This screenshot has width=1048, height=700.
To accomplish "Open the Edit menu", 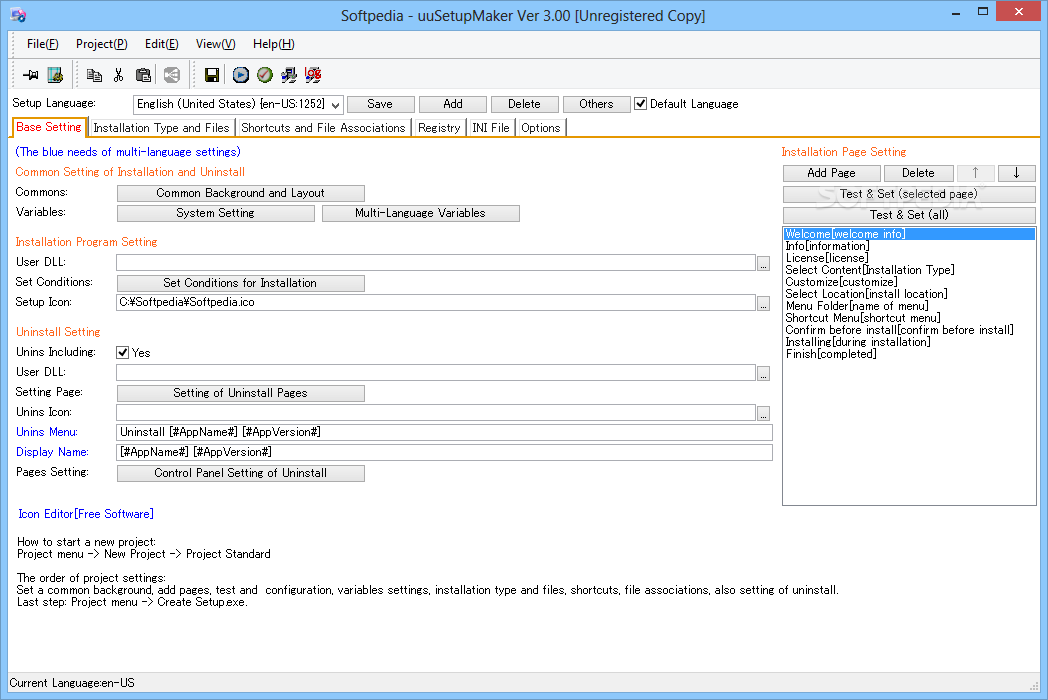I will point(162,44).
